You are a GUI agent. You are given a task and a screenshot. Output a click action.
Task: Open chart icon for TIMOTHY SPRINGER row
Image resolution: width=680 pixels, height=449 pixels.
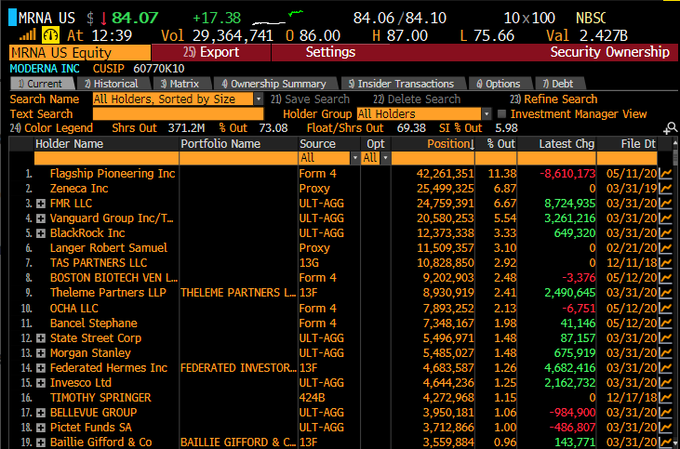click(x=665, y=398)
